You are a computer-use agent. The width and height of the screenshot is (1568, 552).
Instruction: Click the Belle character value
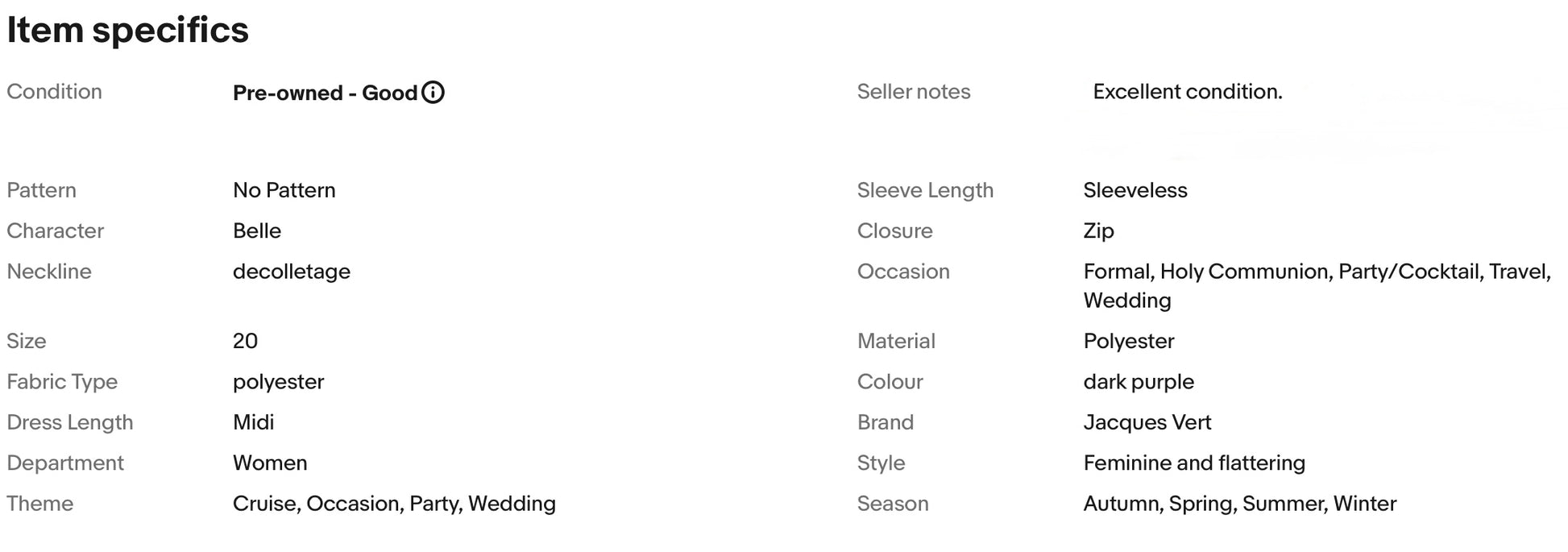(x=257, y=230)
